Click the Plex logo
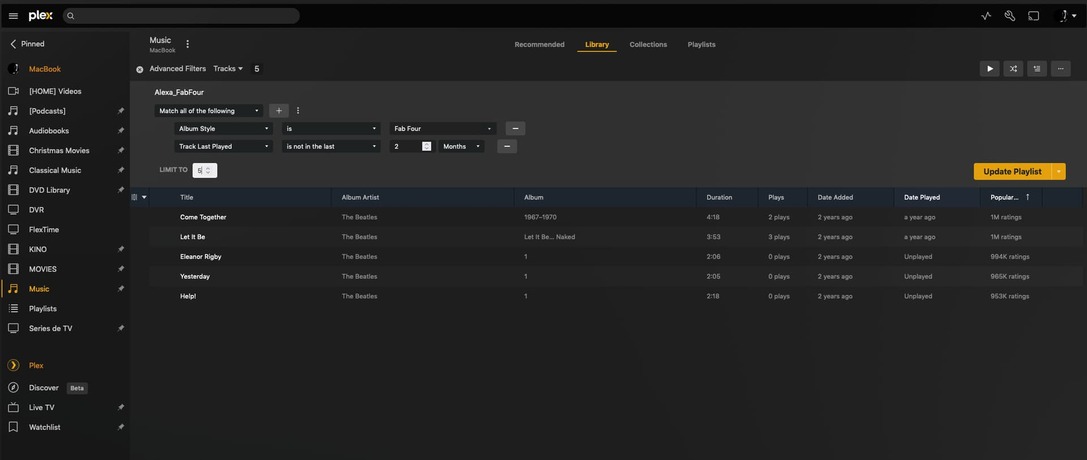Viewport: 1087px width, 460px height. [x=40, y=15]
